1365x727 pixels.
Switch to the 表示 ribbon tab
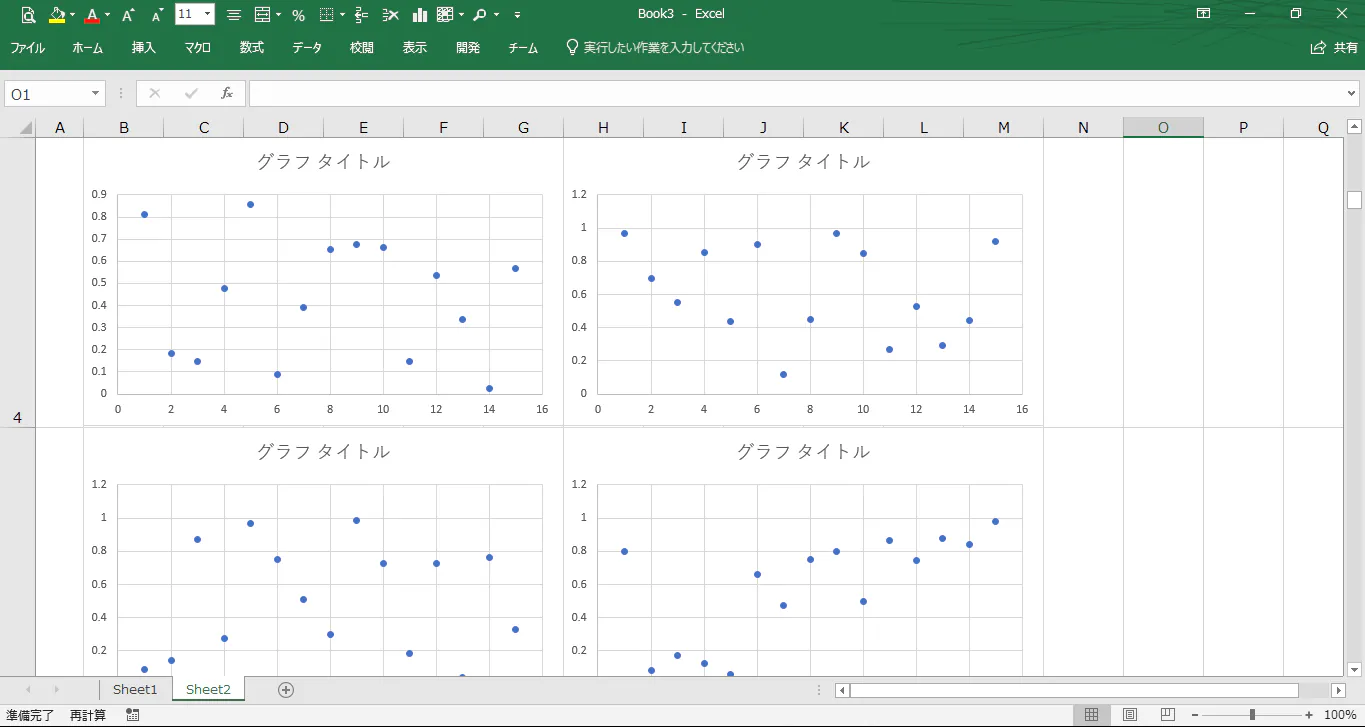coord(414,47)
